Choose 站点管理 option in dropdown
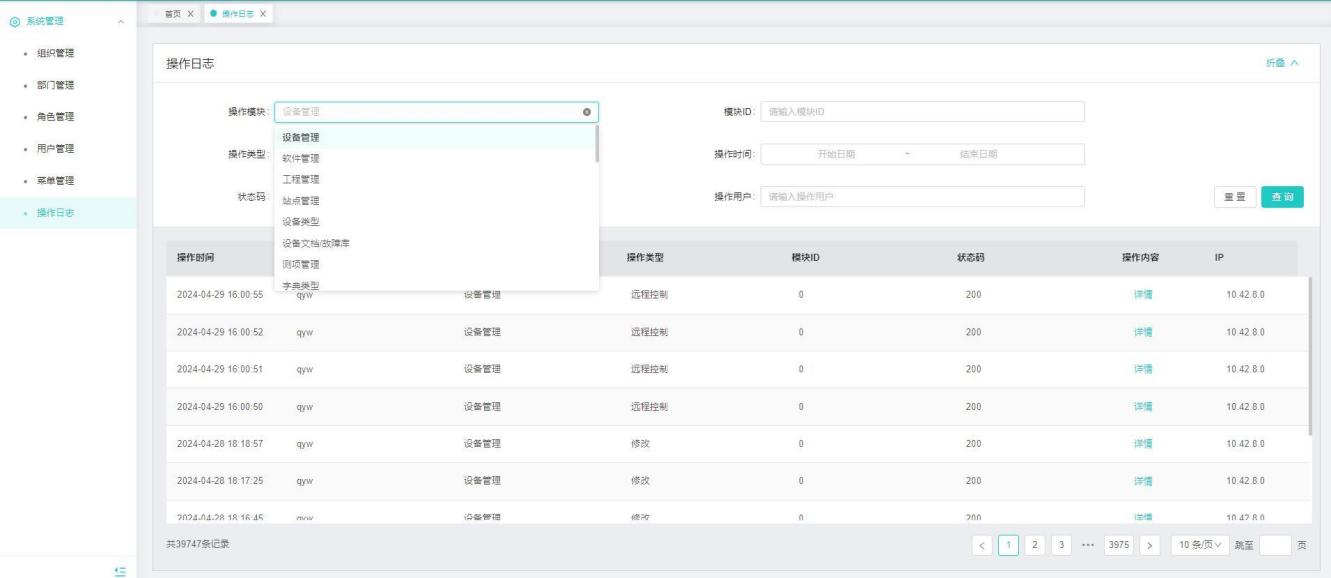The image size is (1331, 578). click(x=301, y=200)
